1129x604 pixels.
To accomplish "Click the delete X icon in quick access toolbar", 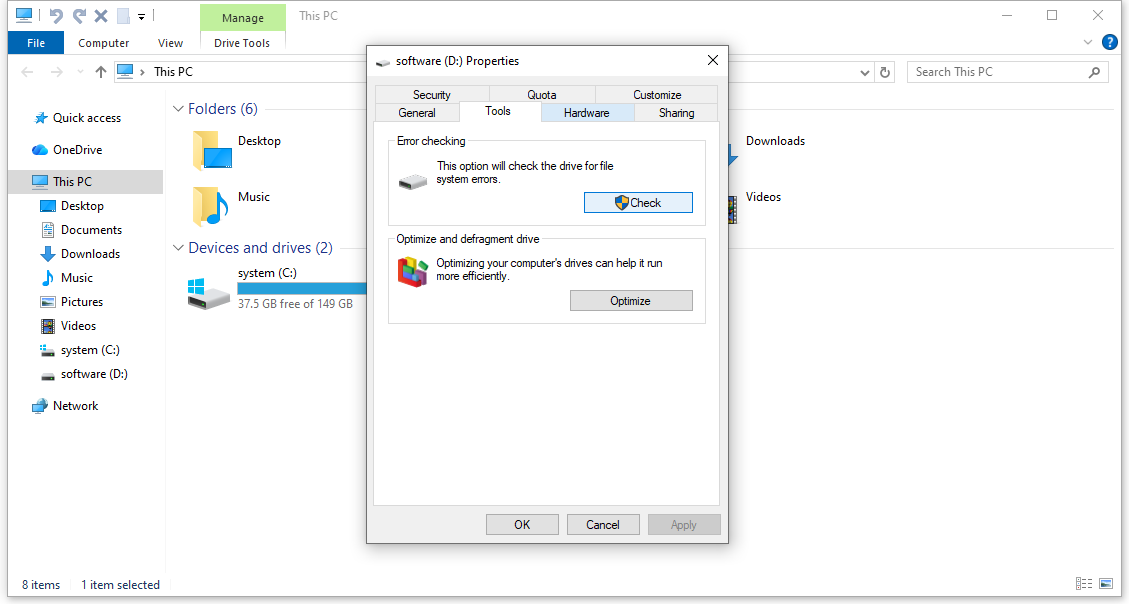I will (x=100, y=16).
